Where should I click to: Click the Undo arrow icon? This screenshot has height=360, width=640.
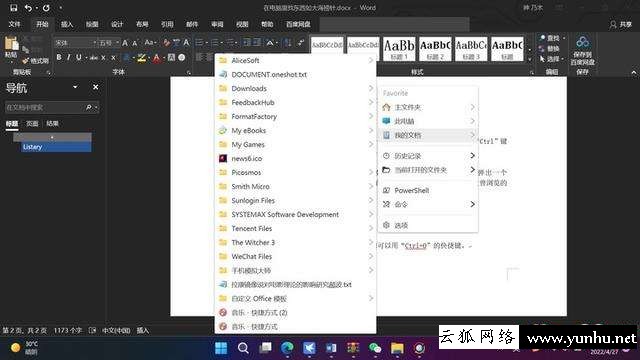28,8
